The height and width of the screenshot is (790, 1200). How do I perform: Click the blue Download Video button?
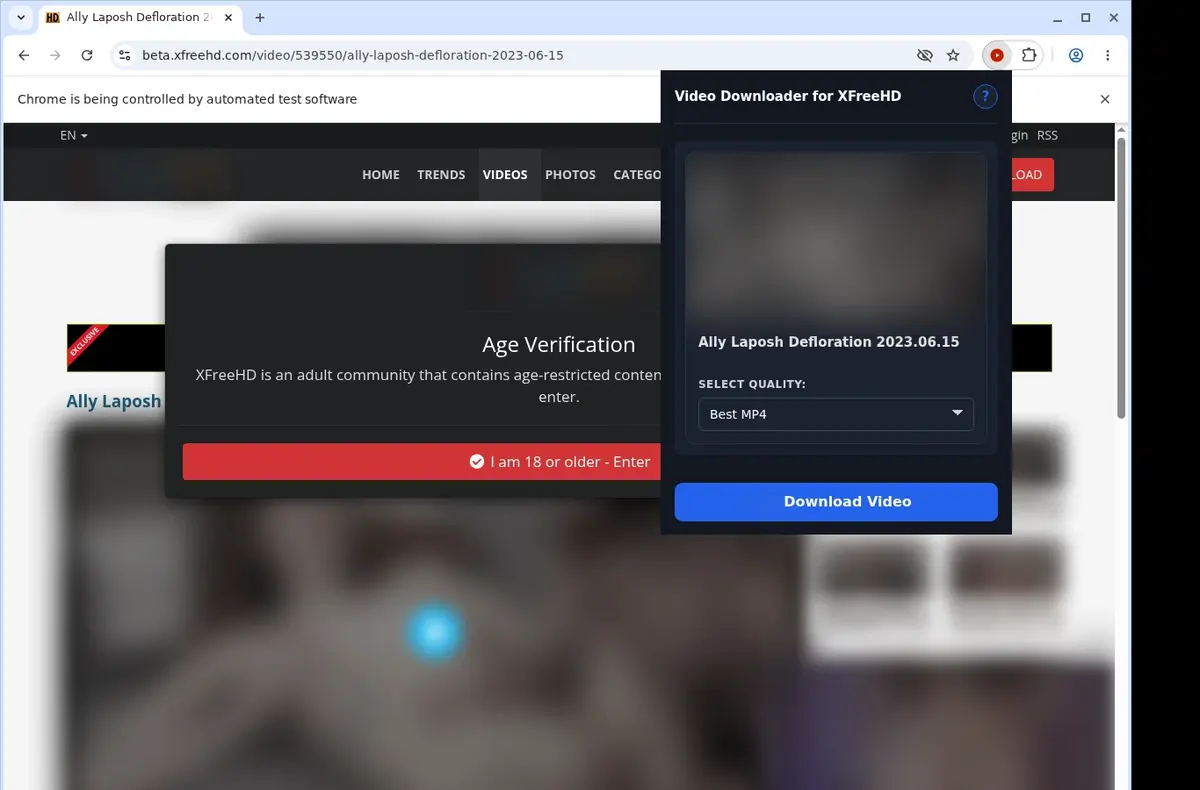(x=836, y=502)
